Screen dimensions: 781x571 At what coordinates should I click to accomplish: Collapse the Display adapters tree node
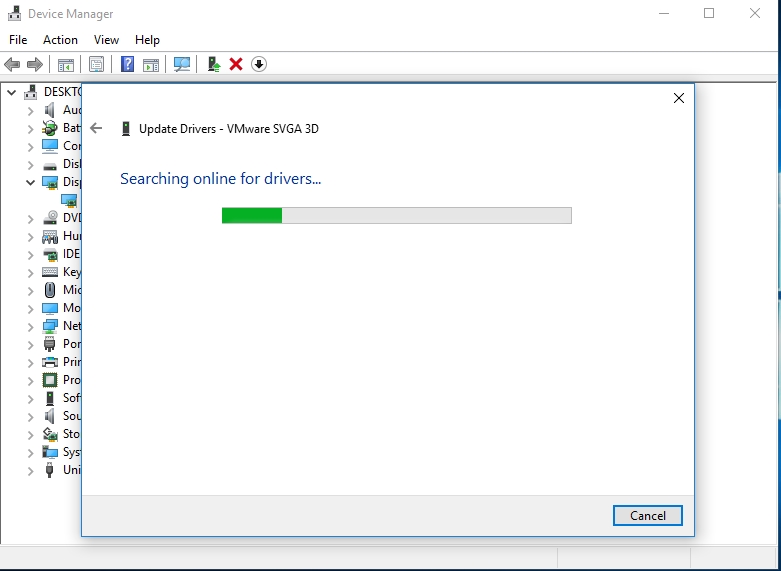coord(30,182)
